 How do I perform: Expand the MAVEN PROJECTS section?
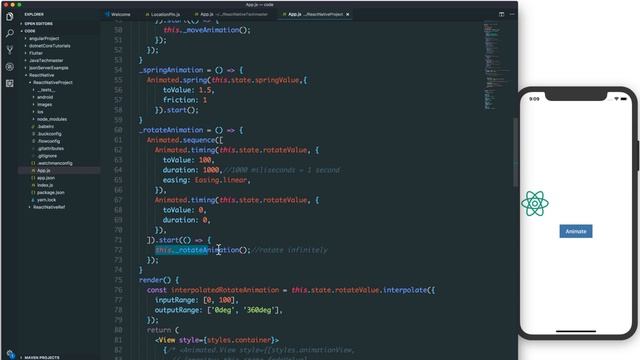coord(42,358)
